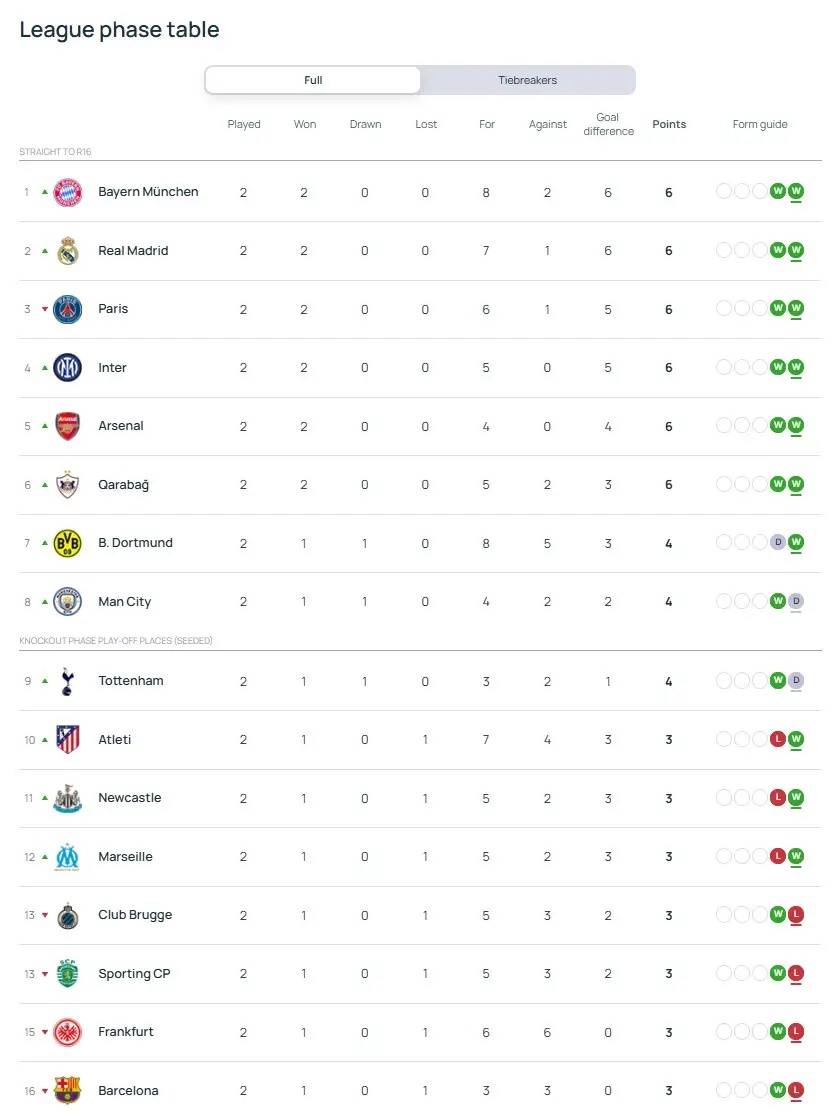The height and width of the screenshot is (1117, 837).
Task: Click the Man City crest
Action: click(x=68, y=602)
